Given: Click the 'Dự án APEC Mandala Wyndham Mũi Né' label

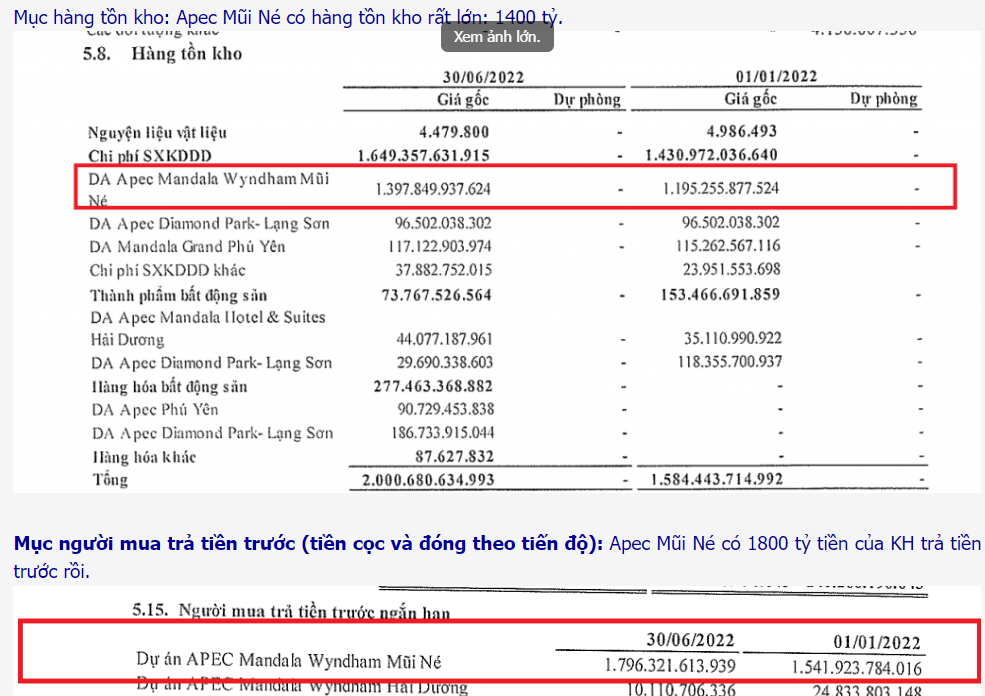Looking at the screenshot, I should tap(289, 661).
